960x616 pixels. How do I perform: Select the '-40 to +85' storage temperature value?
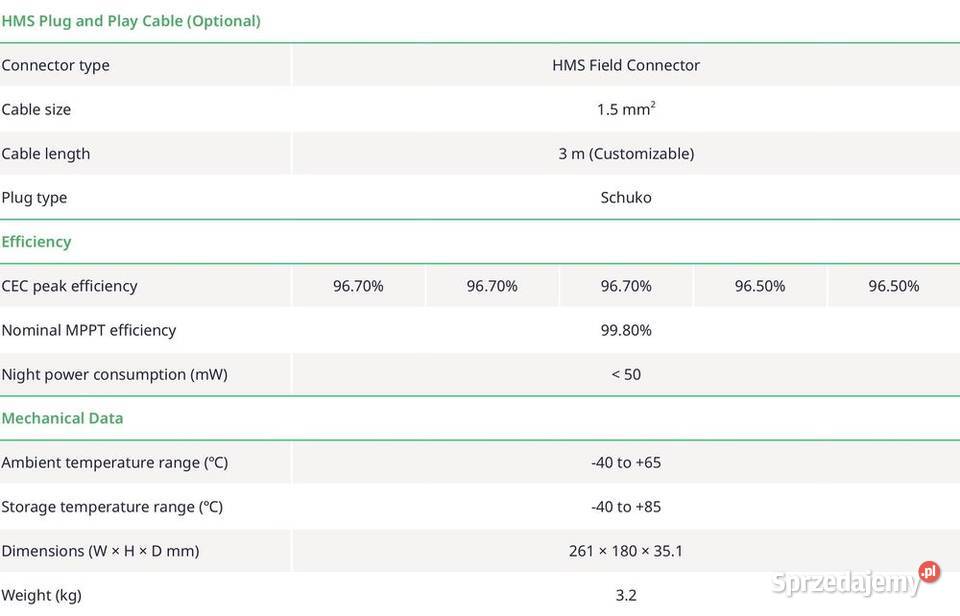(x=626, y=506)
